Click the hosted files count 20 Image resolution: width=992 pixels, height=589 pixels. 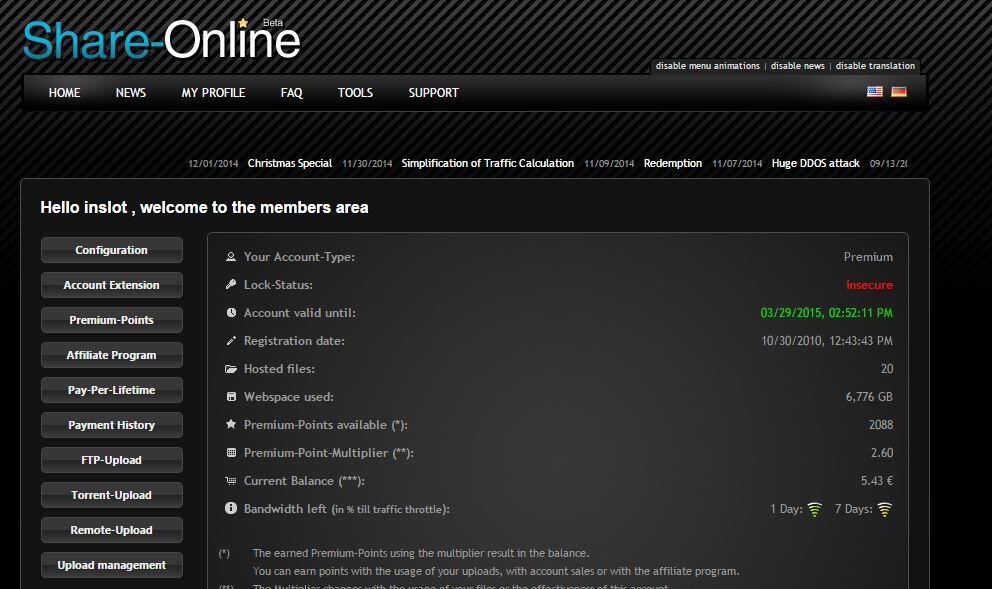point(887,369)
